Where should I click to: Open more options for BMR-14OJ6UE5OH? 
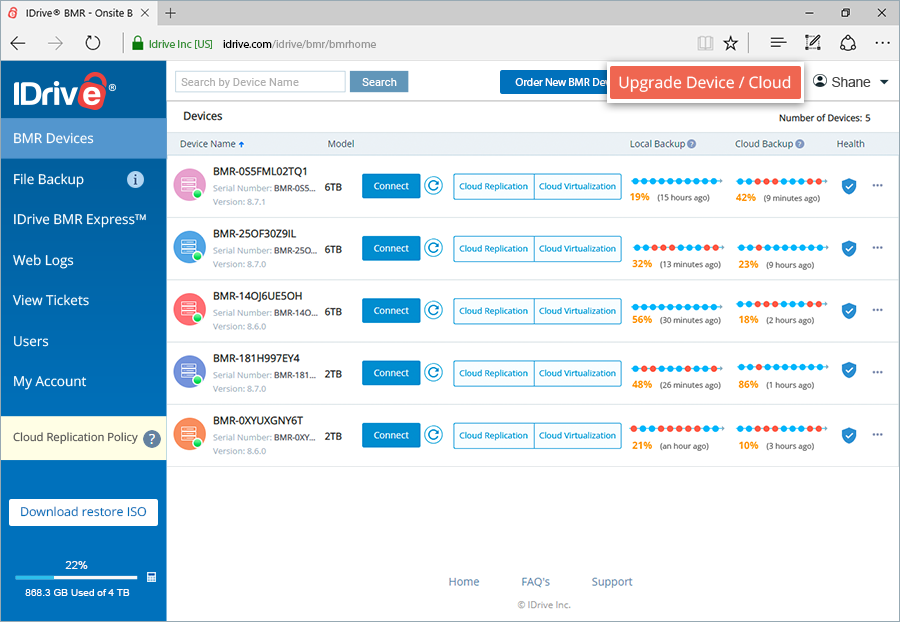(x=877, y=310)
